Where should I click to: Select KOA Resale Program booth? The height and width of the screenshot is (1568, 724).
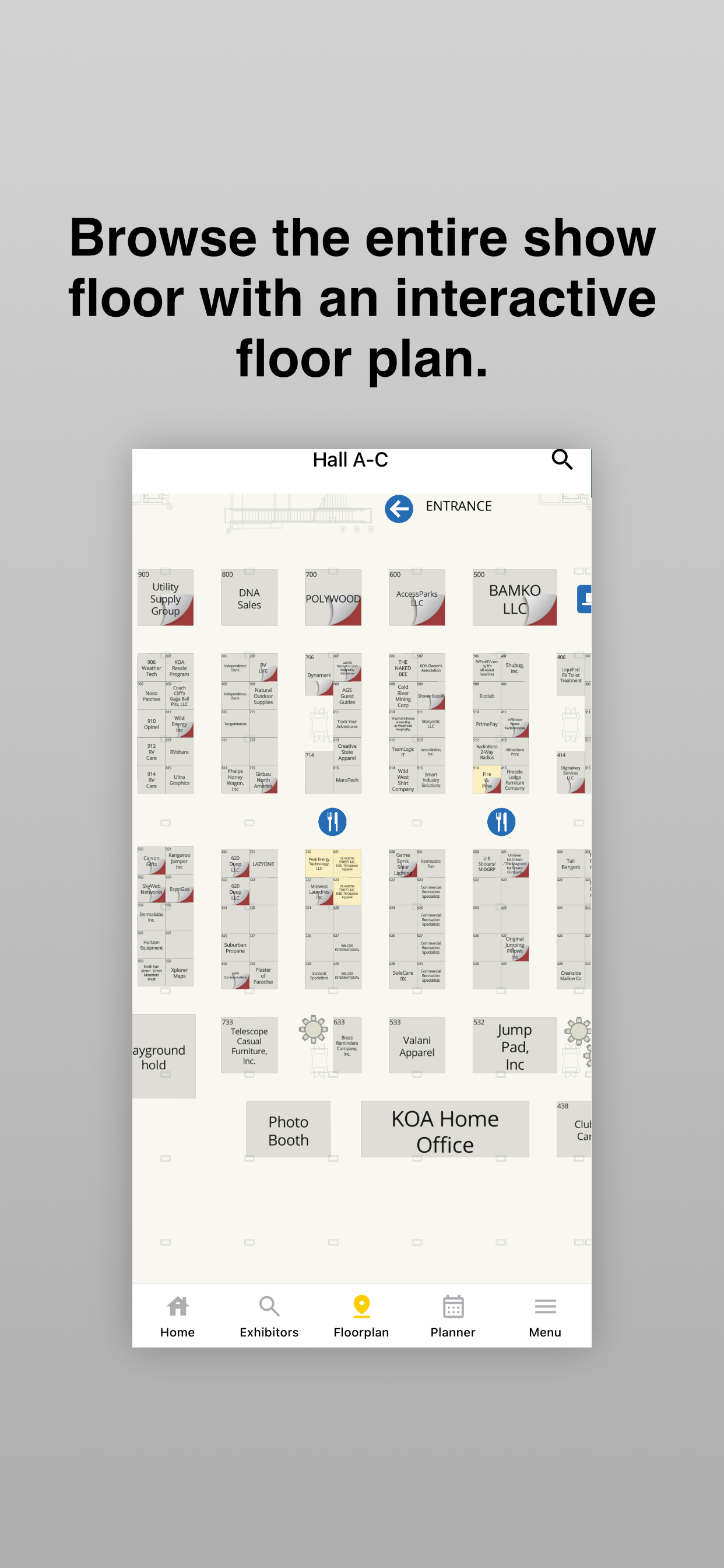coord(180,668)
